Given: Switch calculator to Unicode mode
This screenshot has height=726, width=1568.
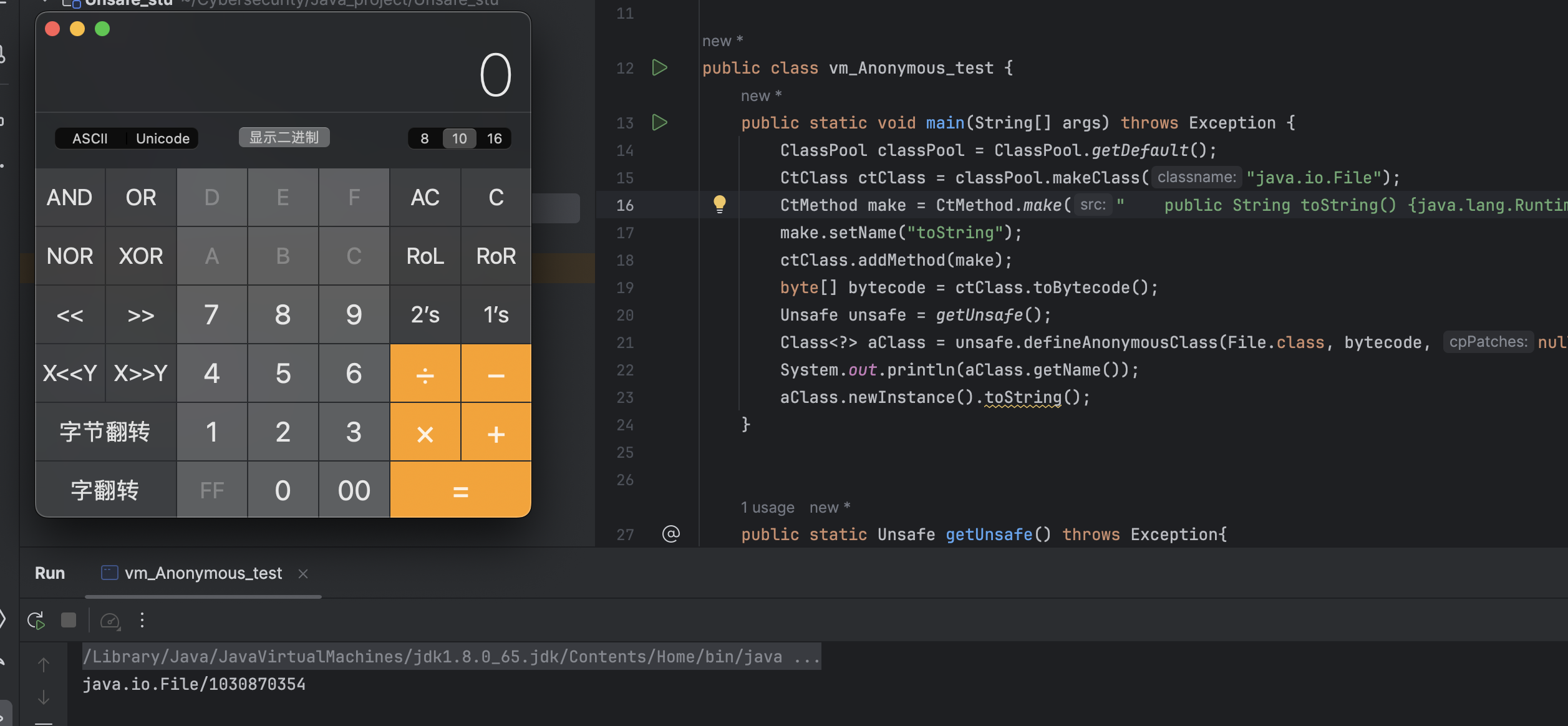Looking at the screenshot, I should (163, 138).
